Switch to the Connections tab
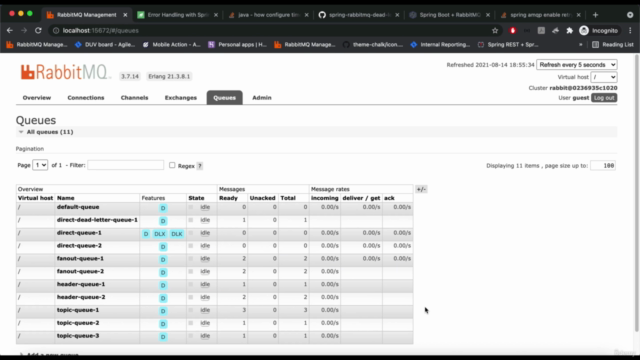This screenshot has width=640, height=360. tap(86, 98)
